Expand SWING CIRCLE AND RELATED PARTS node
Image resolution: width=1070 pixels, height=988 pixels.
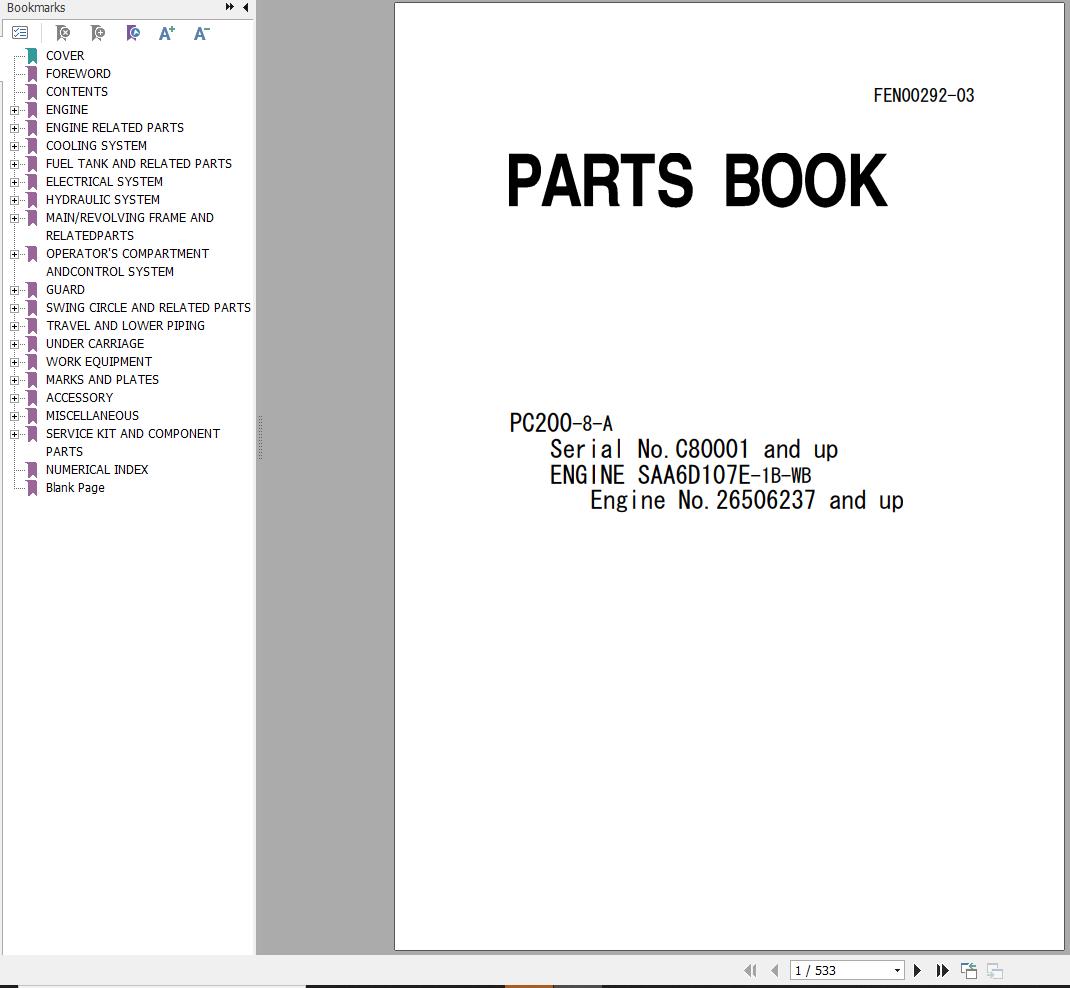[x=14, y=308]
